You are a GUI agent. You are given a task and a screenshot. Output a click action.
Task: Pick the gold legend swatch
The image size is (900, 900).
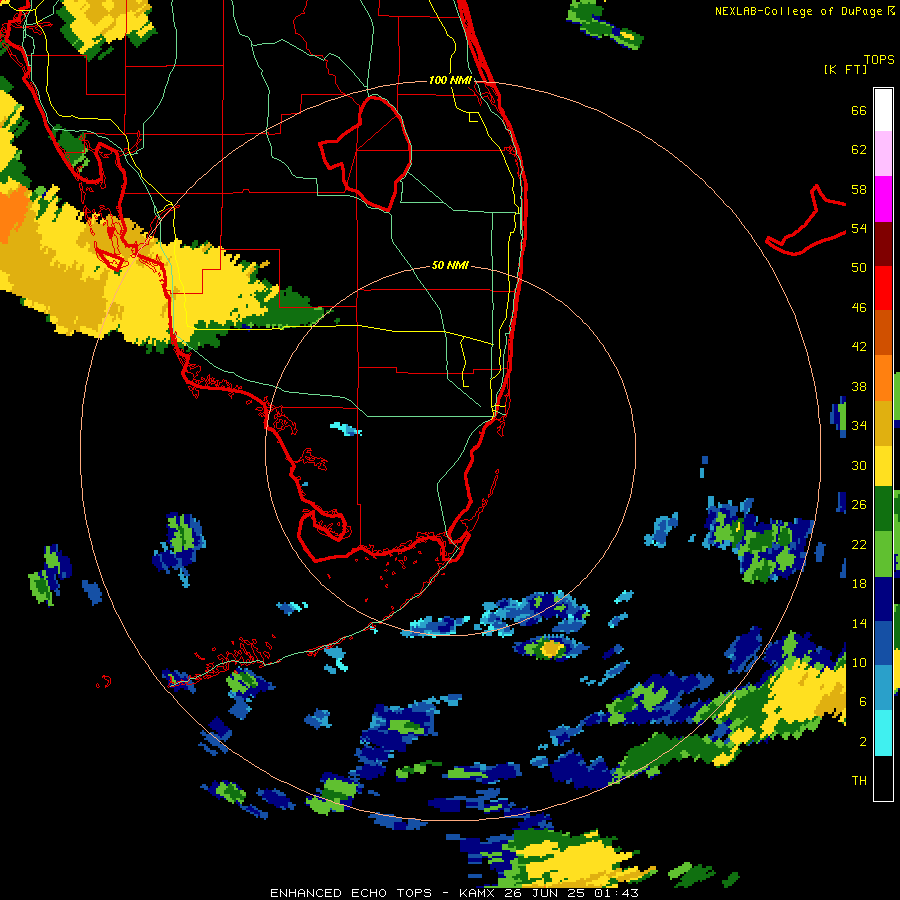coord(883,423)
